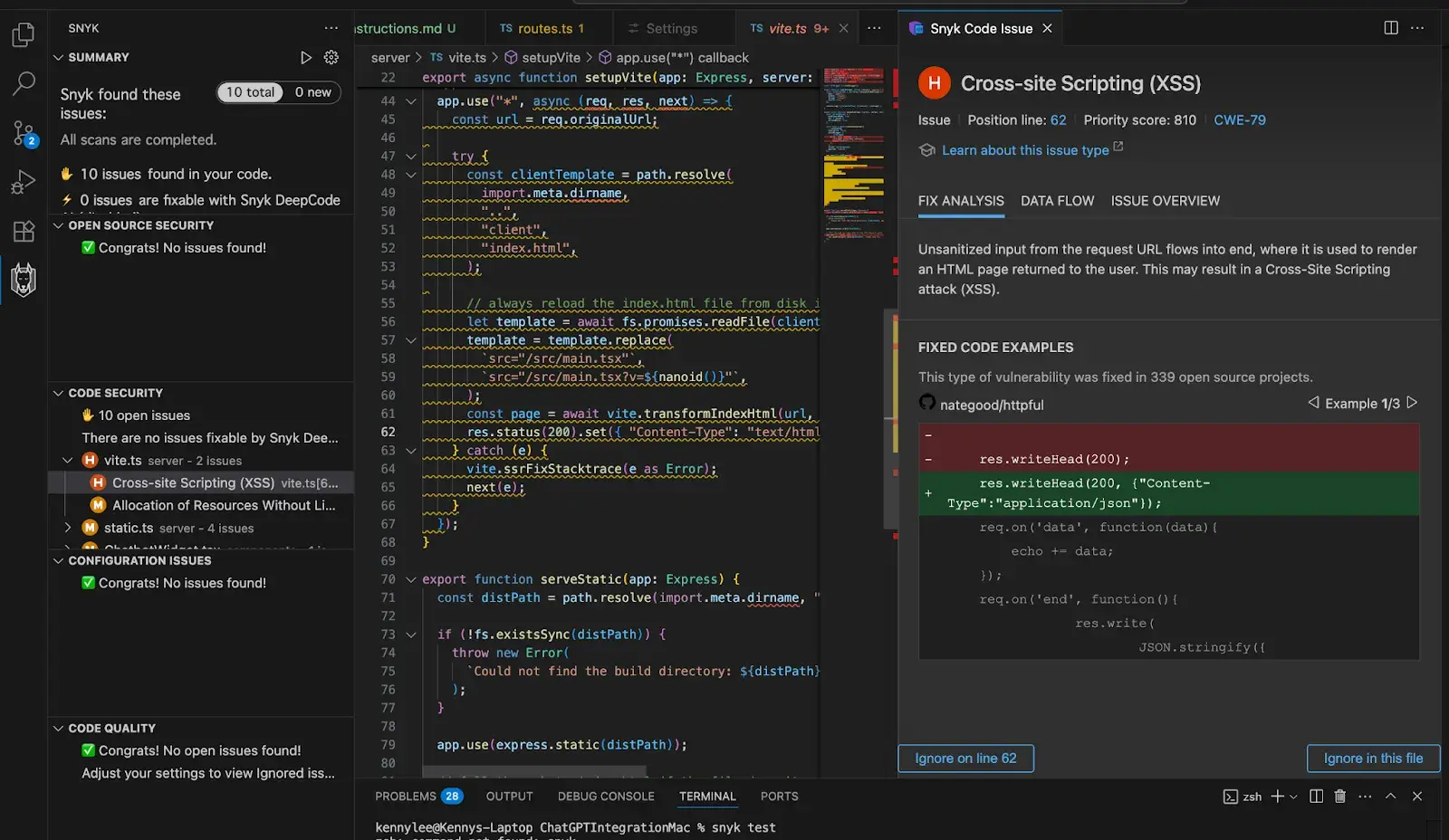Viewport: 1449px width, 840px height.
Task: Collapse the Code Security section
Action: click(x=59, y=393)
